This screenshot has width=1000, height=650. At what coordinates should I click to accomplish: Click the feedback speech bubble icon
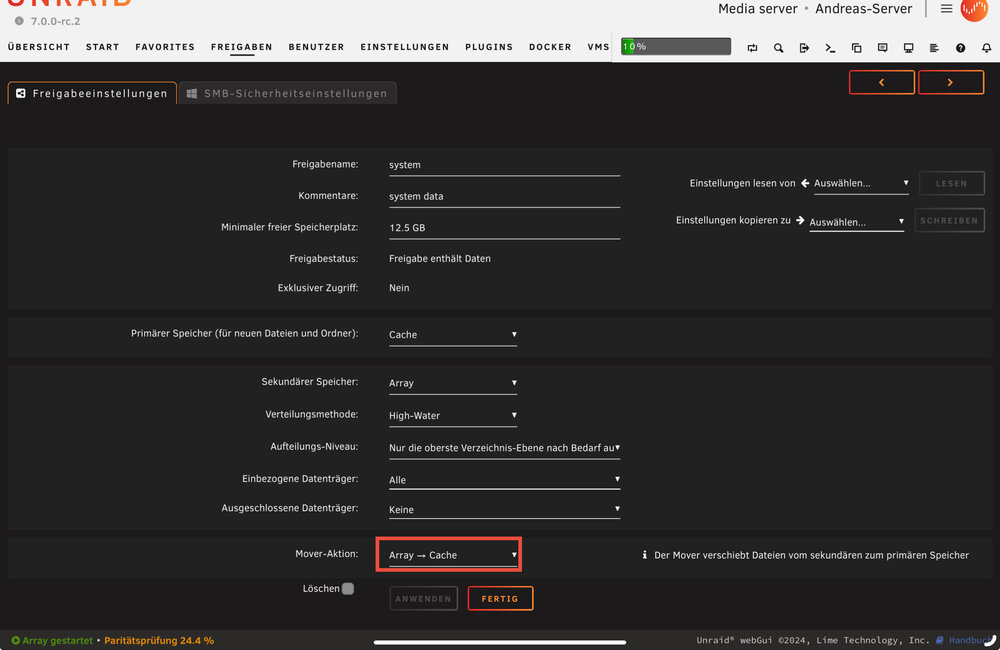883,48
